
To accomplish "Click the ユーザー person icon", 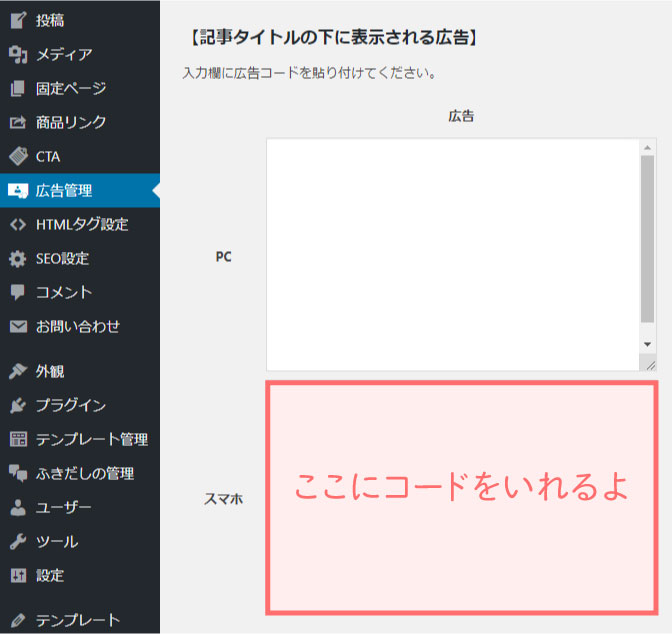I will click(x=18, y=507).
